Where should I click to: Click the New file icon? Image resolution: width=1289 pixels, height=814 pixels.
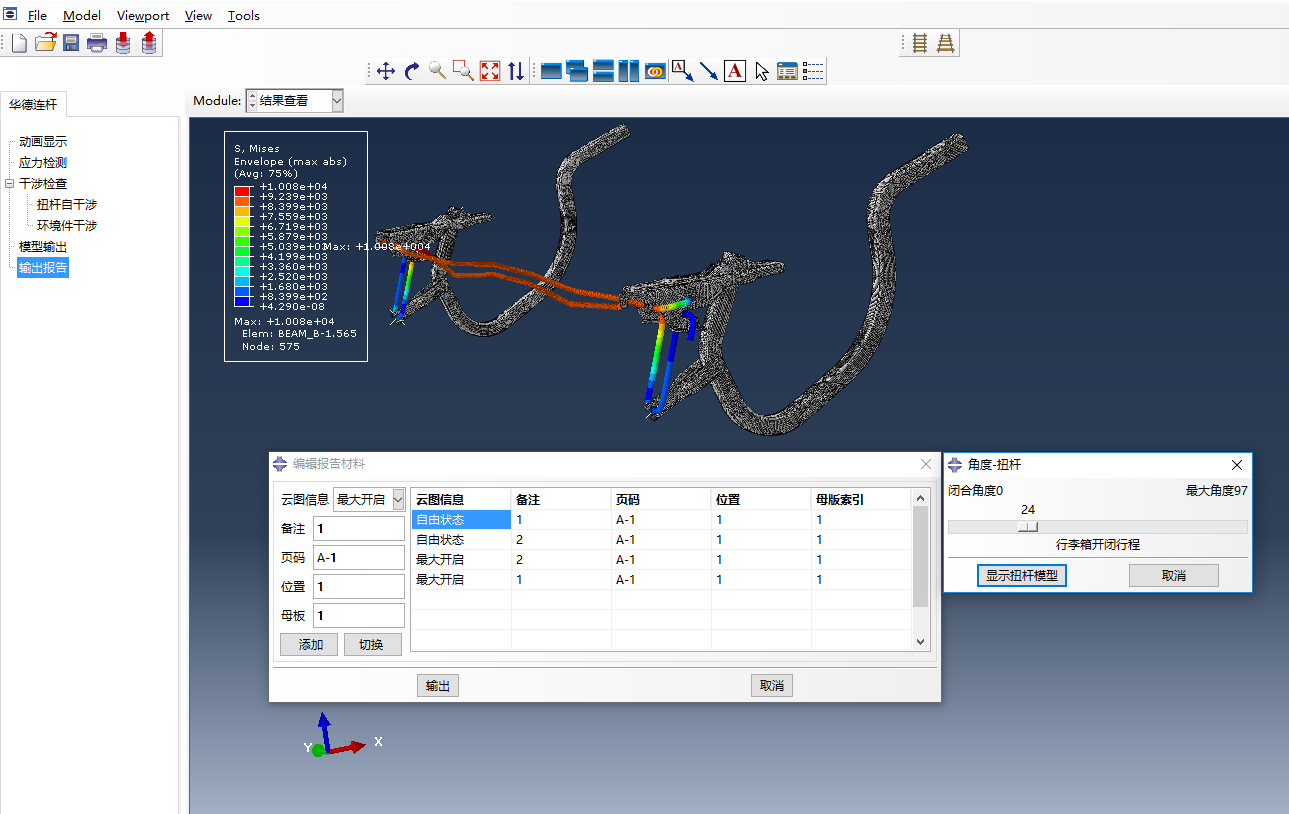[x=19, y=43]
